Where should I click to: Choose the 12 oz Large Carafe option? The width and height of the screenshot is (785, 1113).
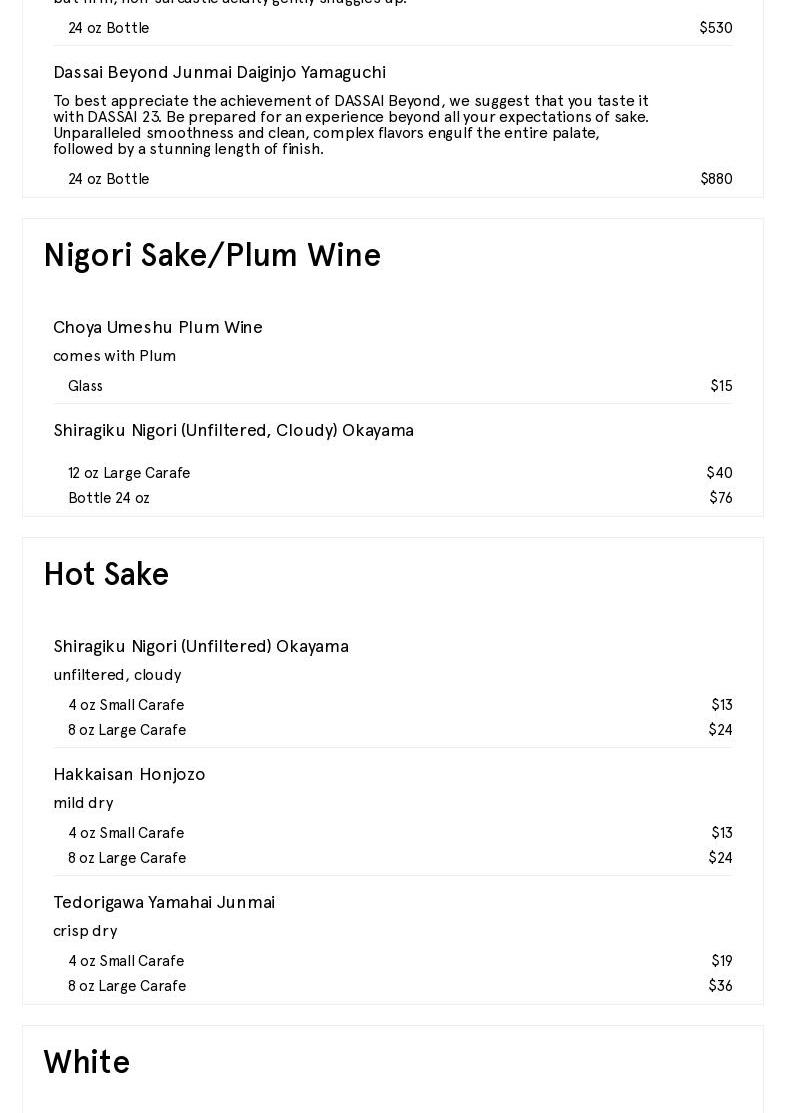coord(129,473)
